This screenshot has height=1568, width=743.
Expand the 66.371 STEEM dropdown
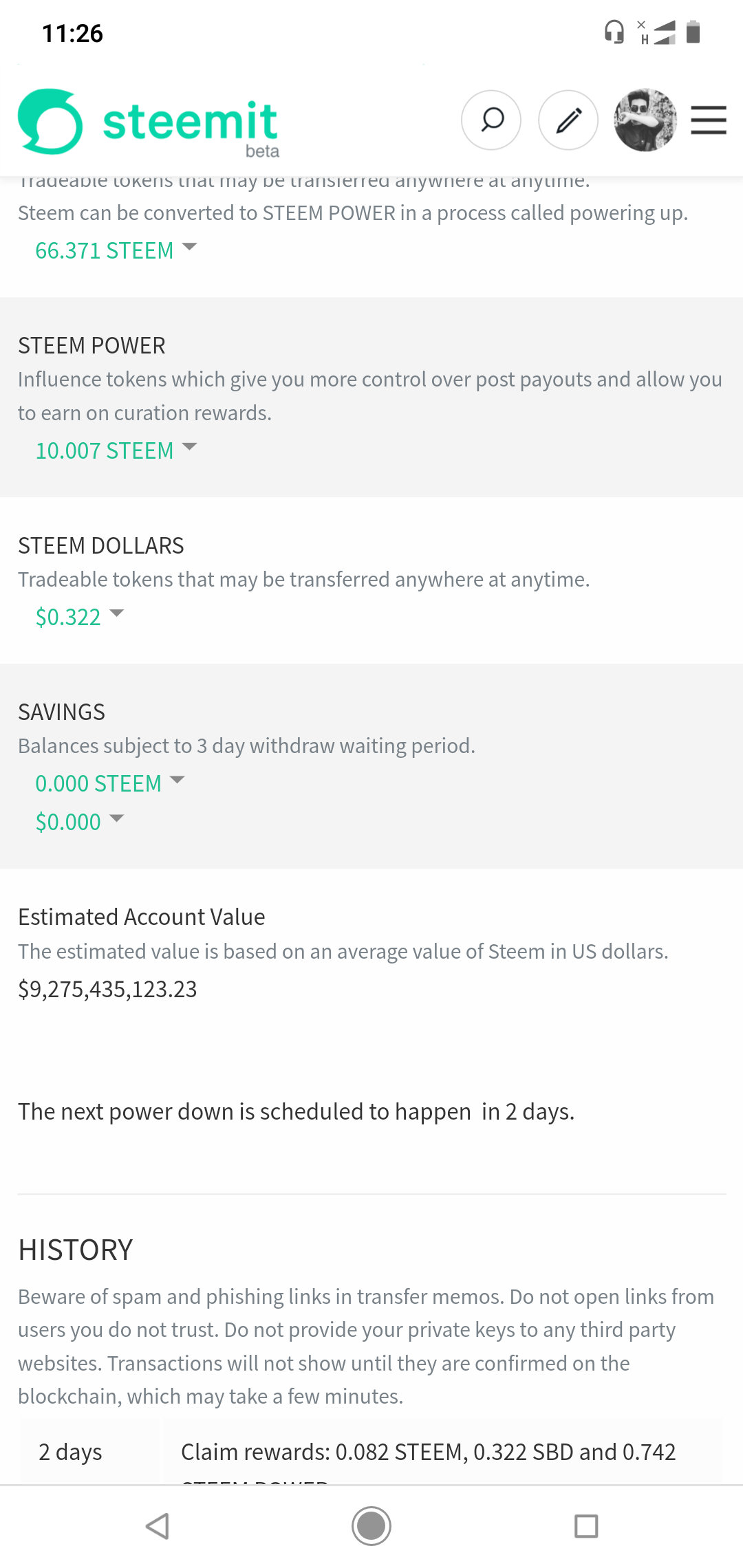(x=116, y=250)
